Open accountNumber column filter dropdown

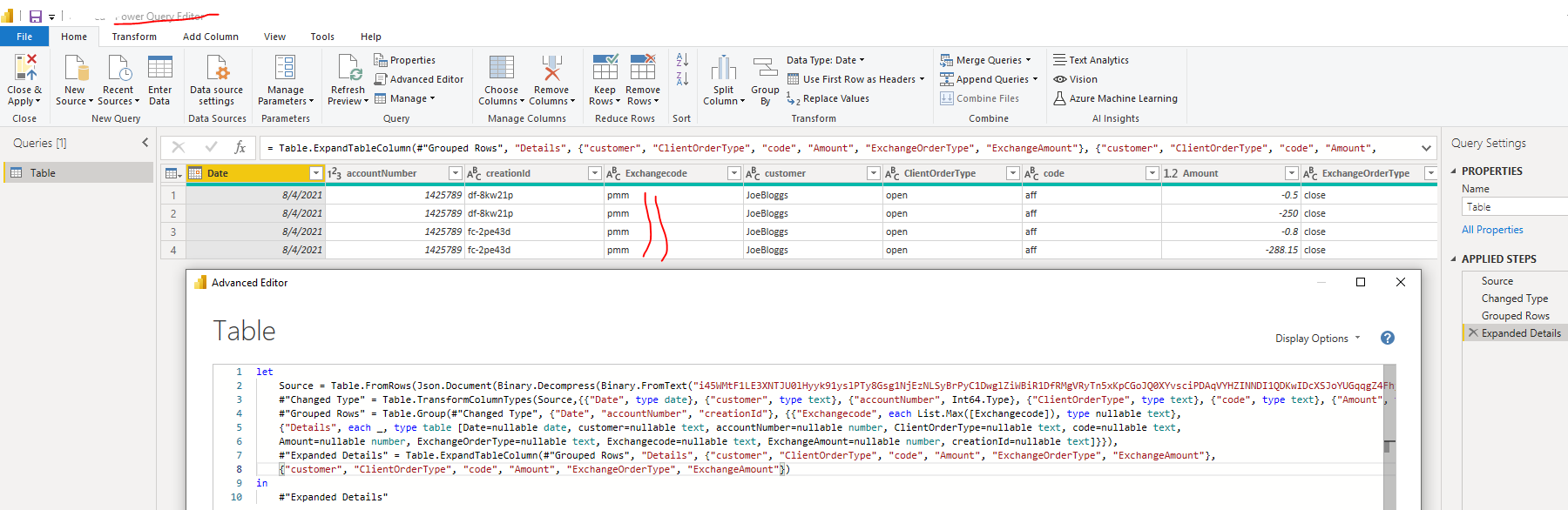455,173
